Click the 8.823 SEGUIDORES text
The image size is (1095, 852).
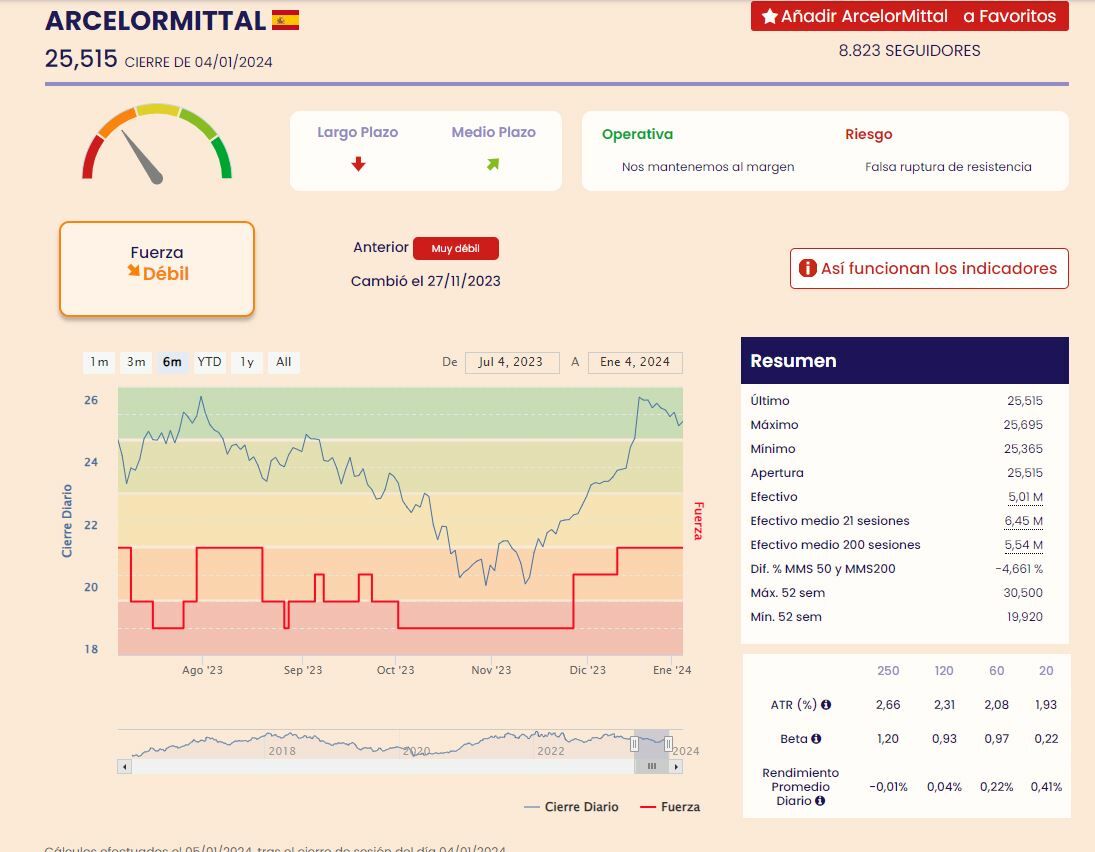(x=909, y=50)
